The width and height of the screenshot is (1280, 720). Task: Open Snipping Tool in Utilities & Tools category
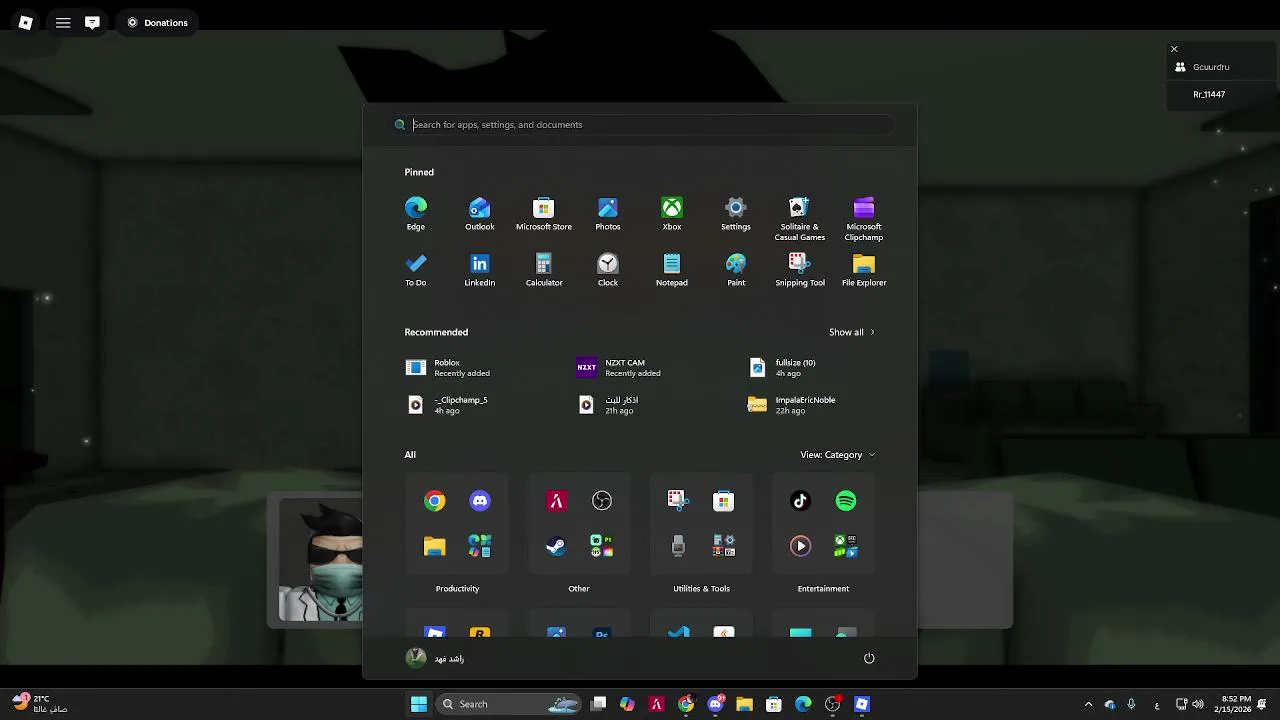(678, 501)
